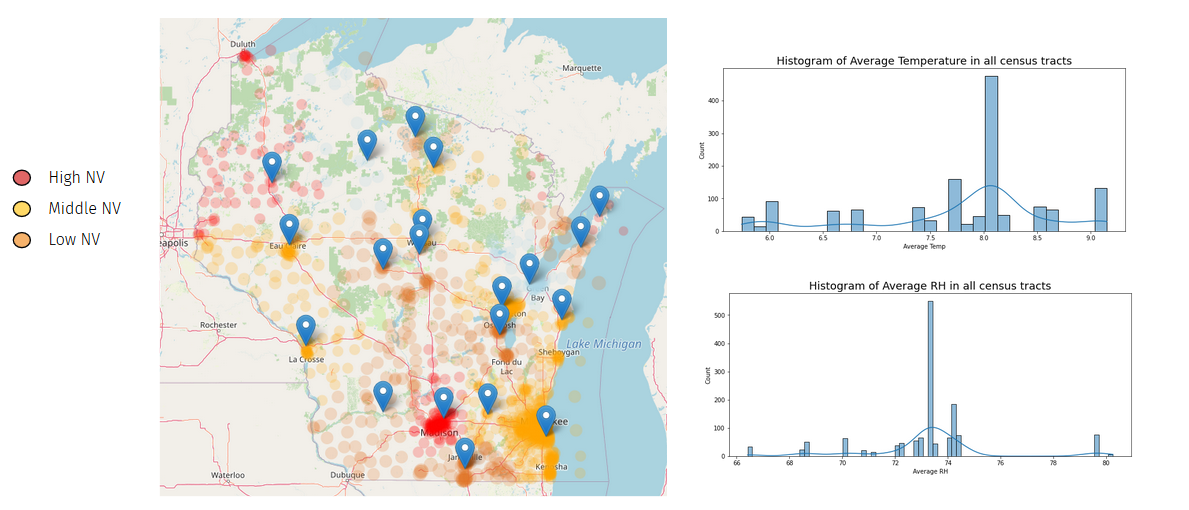Click the High NV red legend circle

[21, 178]
